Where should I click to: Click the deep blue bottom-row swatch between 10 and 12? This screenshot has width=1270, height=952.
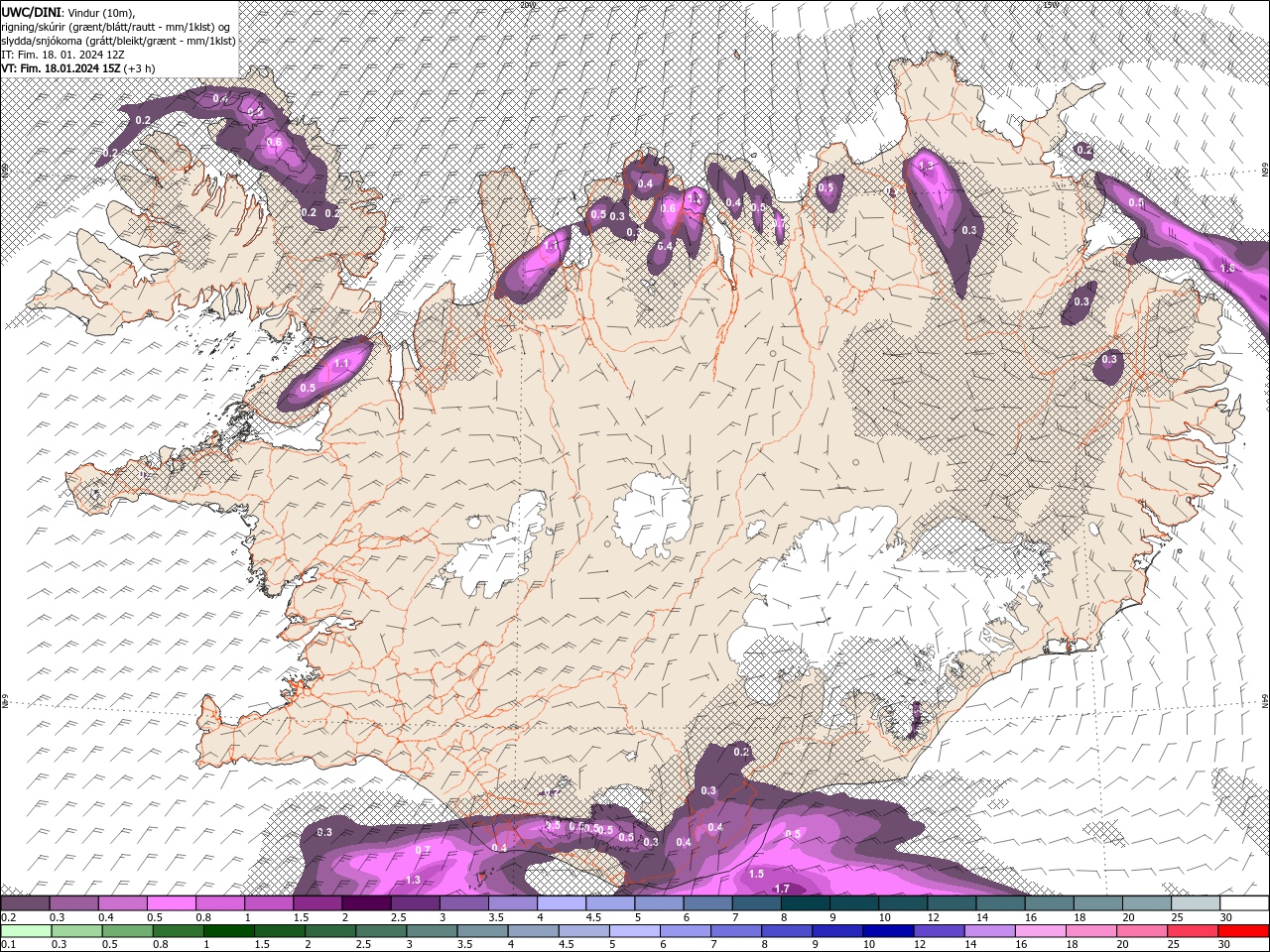[x=888, y=930]
